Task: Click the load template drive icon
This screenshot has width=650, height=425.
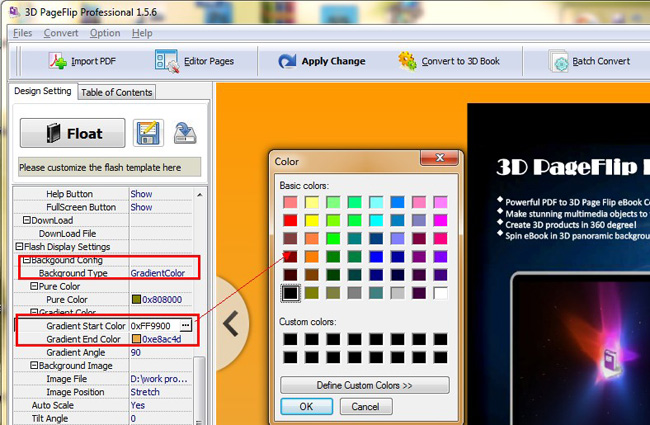Action: click(x=185, y=133)
